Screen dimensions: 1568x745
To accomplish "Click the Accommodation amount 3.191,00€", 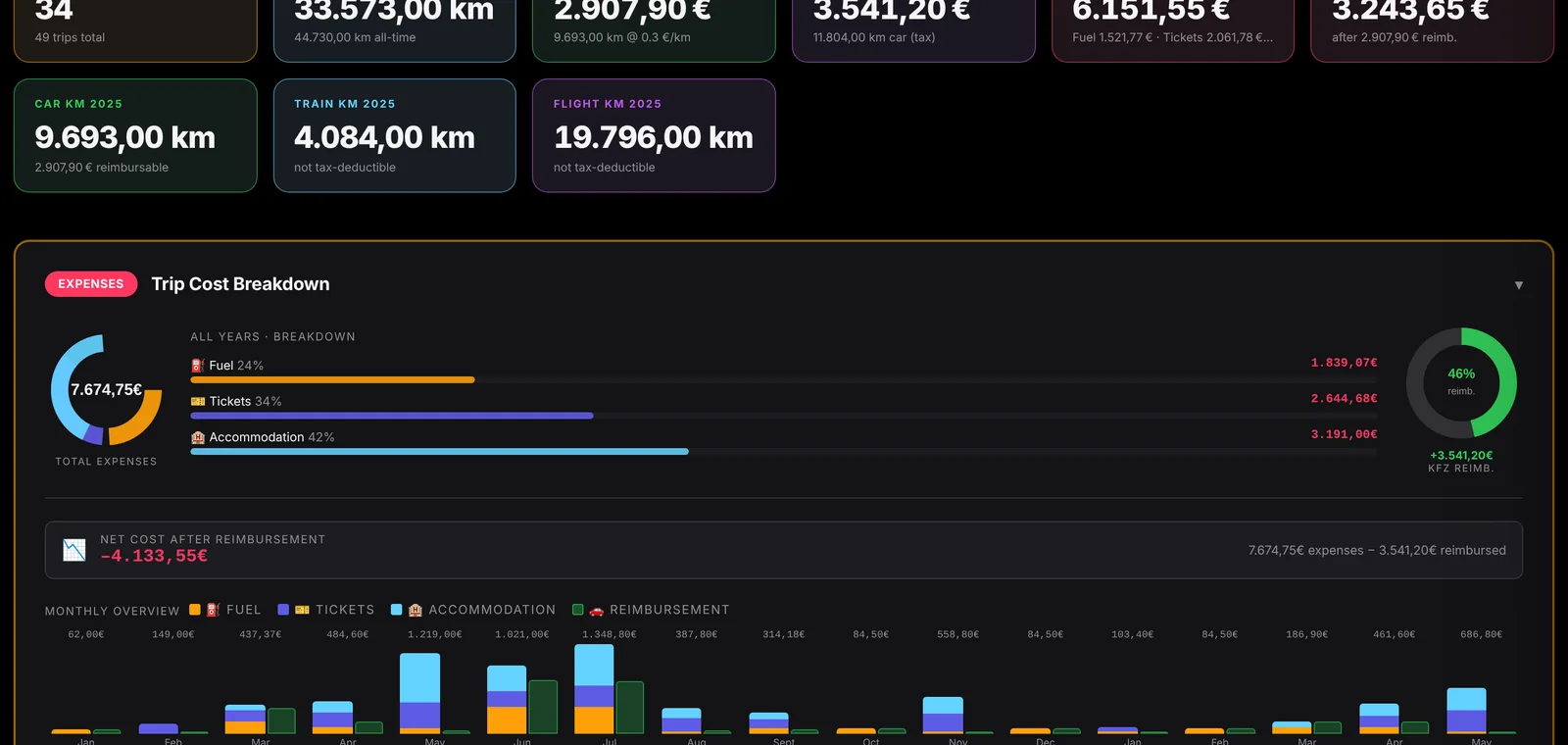I will pyautogui.click(x=1344, y=434).
